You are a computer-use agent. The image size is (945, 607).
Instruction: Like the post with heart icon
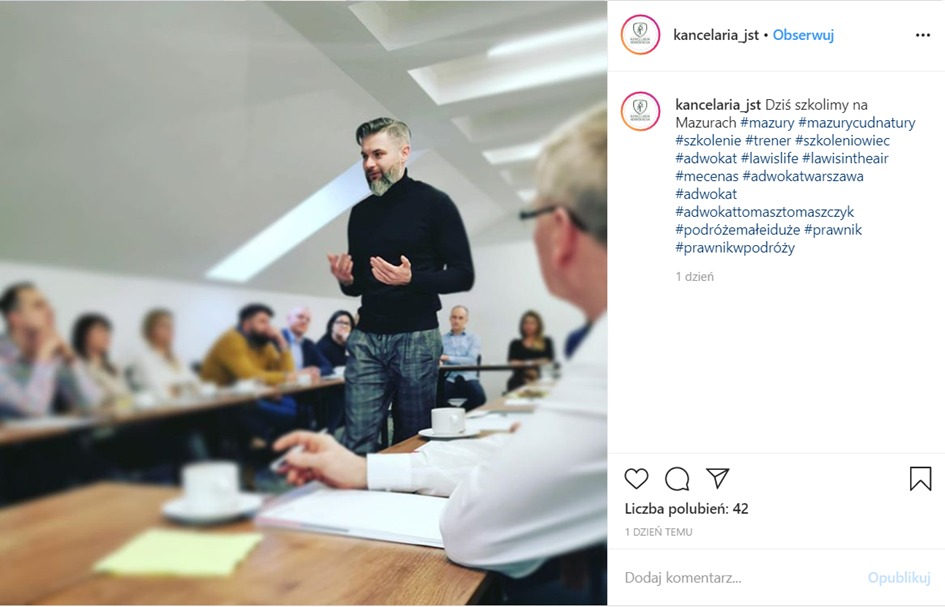tap(636, 479)
